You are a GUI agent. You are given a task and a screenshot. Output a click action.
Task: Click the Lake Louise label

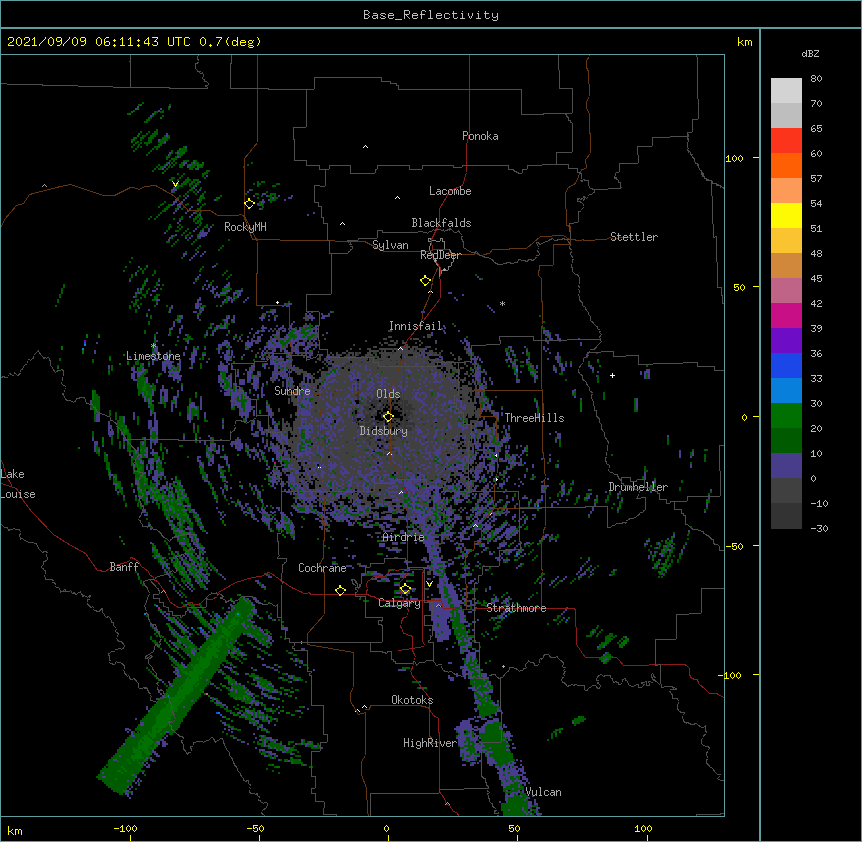(18, 484)
